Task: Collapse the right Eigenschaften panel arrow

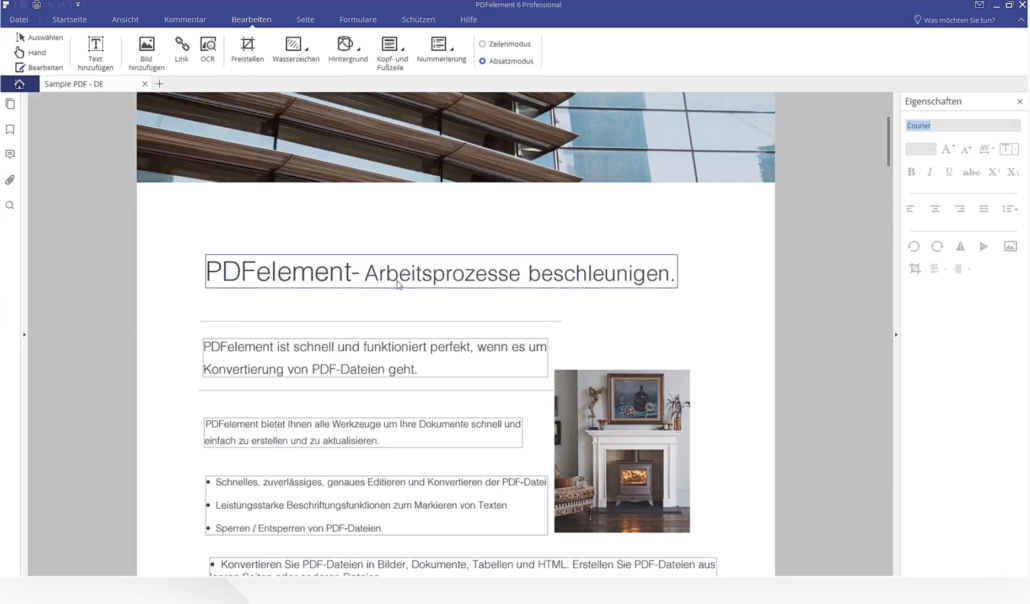Action: [896, 335]
